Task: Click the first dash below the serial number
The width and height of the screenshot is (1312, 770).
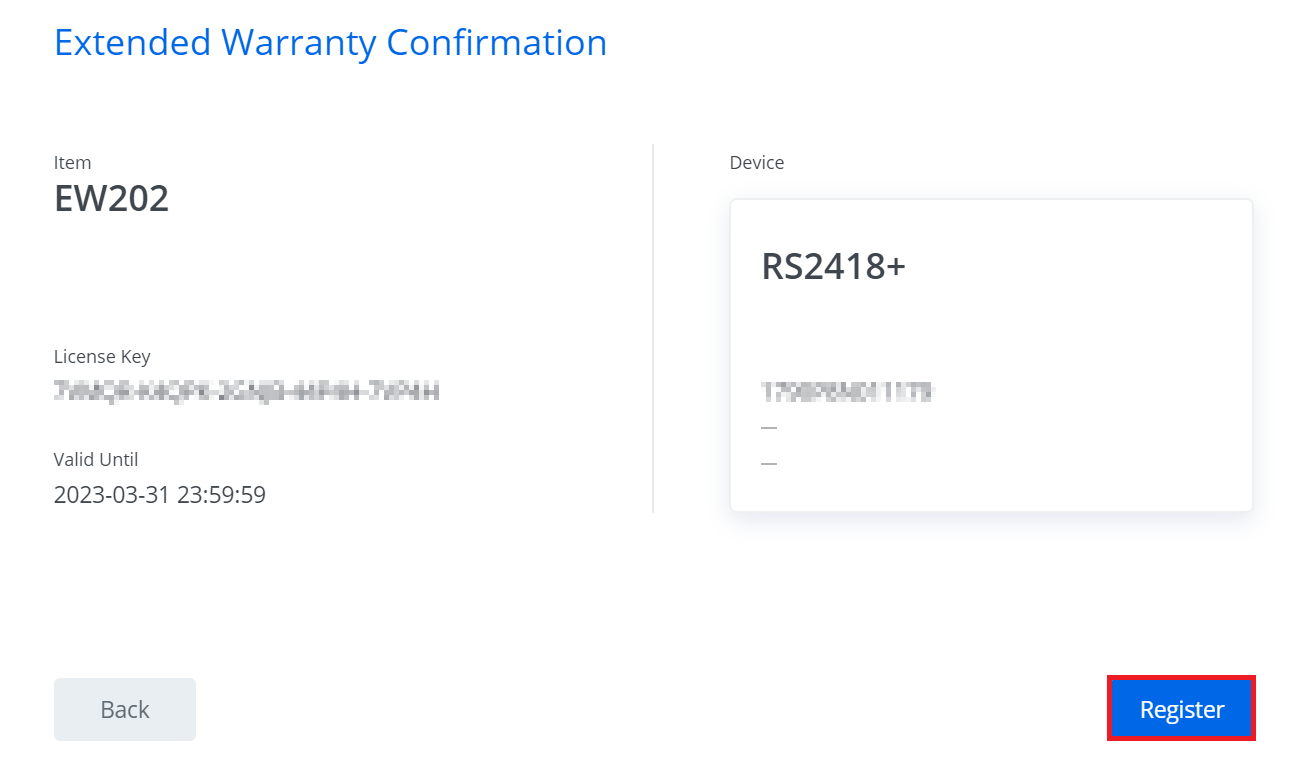Action: [769, 428]
